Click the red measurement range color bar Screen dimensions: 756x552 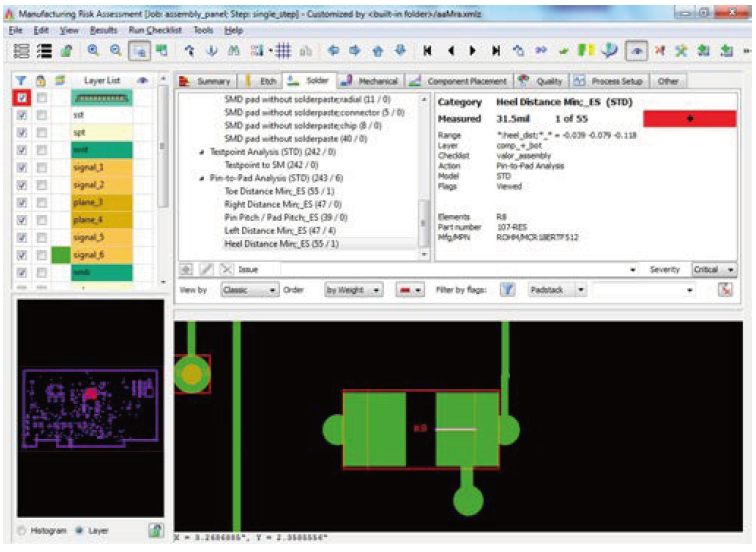[x=689, y=118]
